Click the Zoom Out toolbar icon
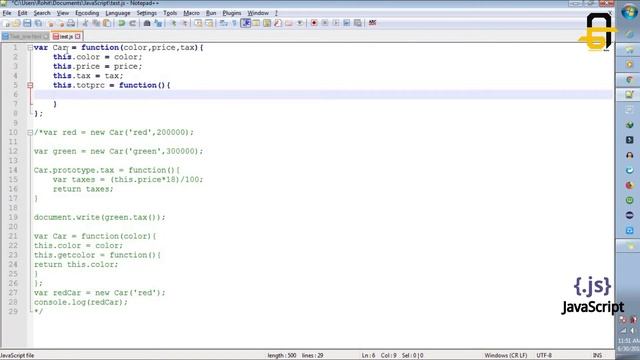The height and width of the screenshot is (360, 640). click(x=185, y=23)
